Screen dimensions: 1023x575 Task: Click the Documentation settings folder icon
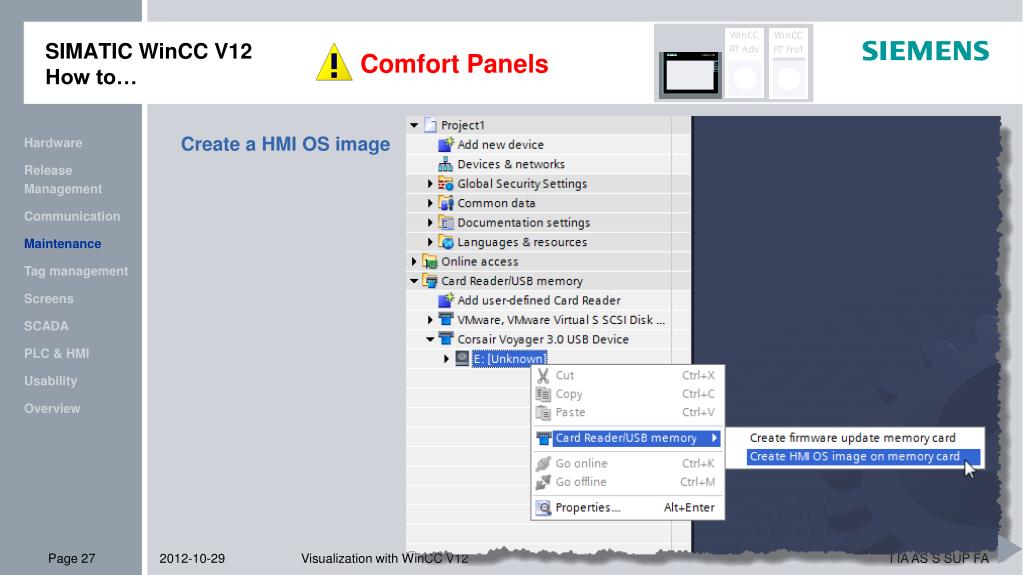coord(446,223)
